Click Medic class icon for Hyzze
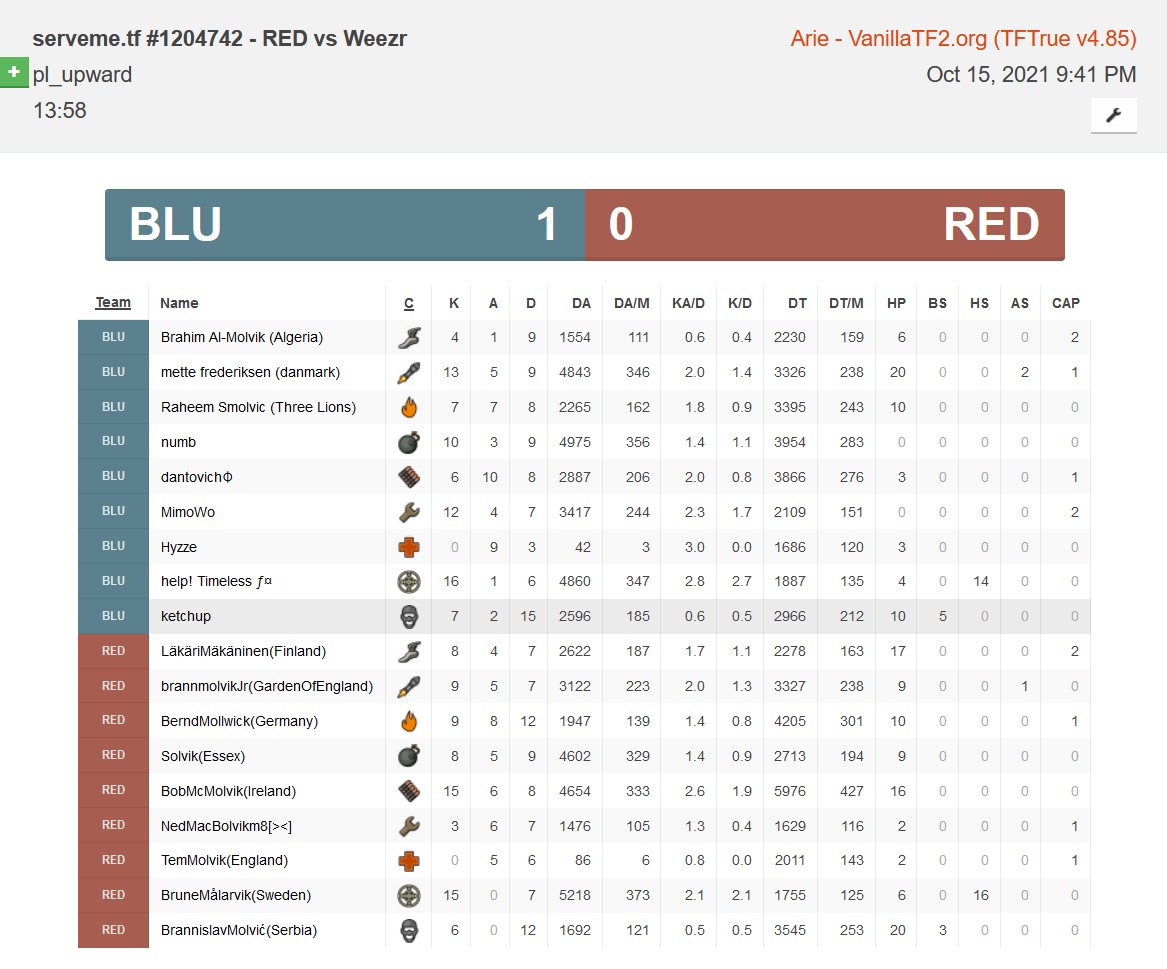The width and height of the screenshot is (1167, 969). pos(408,547)
